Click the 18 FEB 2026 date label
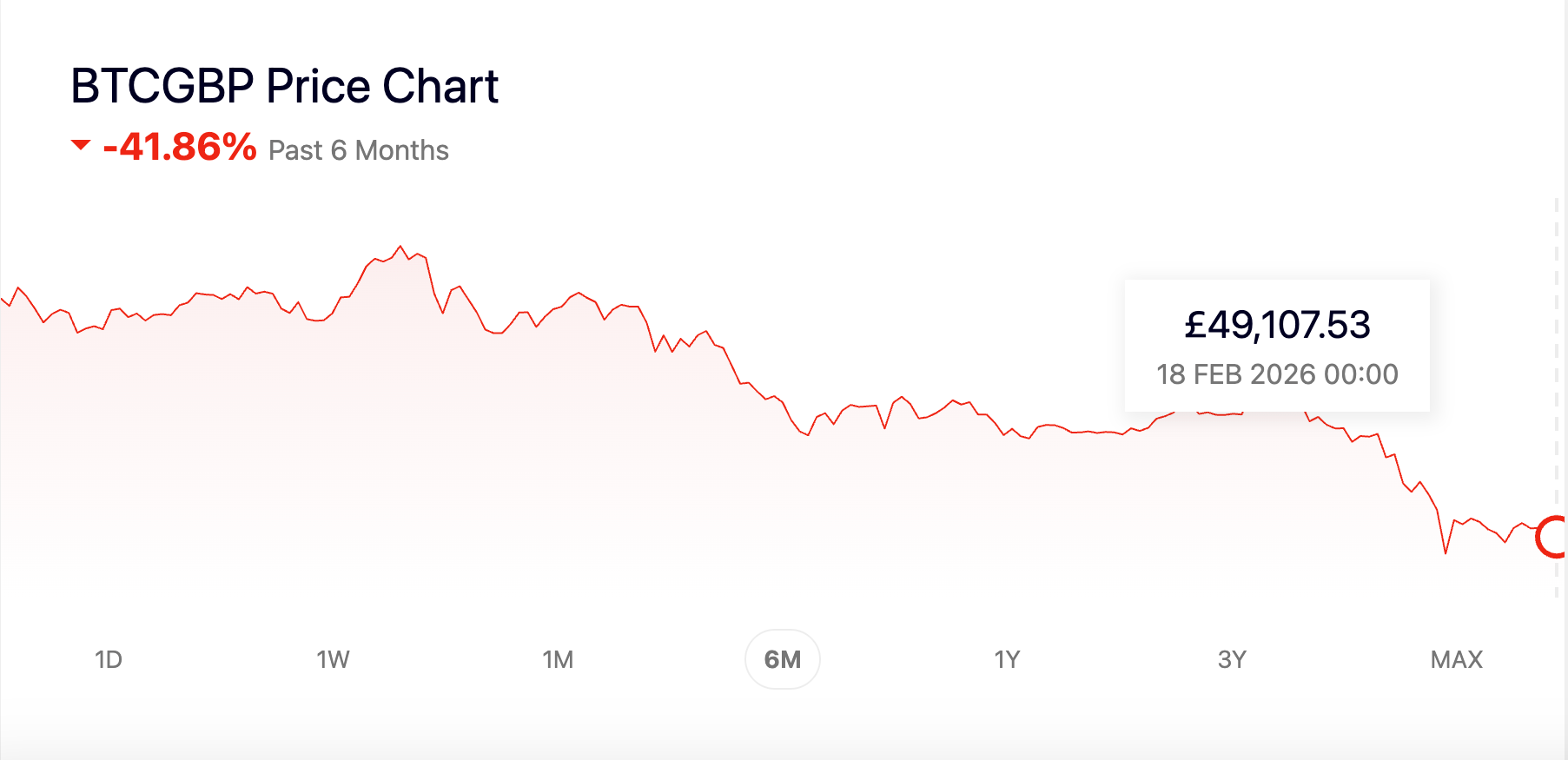Image resolution: width=1568 pixels, height=760 pixels. click(1277, 374)
